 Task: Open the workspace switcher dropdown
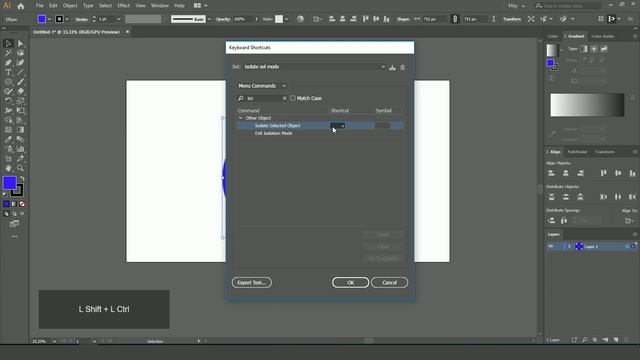[200, 6]
